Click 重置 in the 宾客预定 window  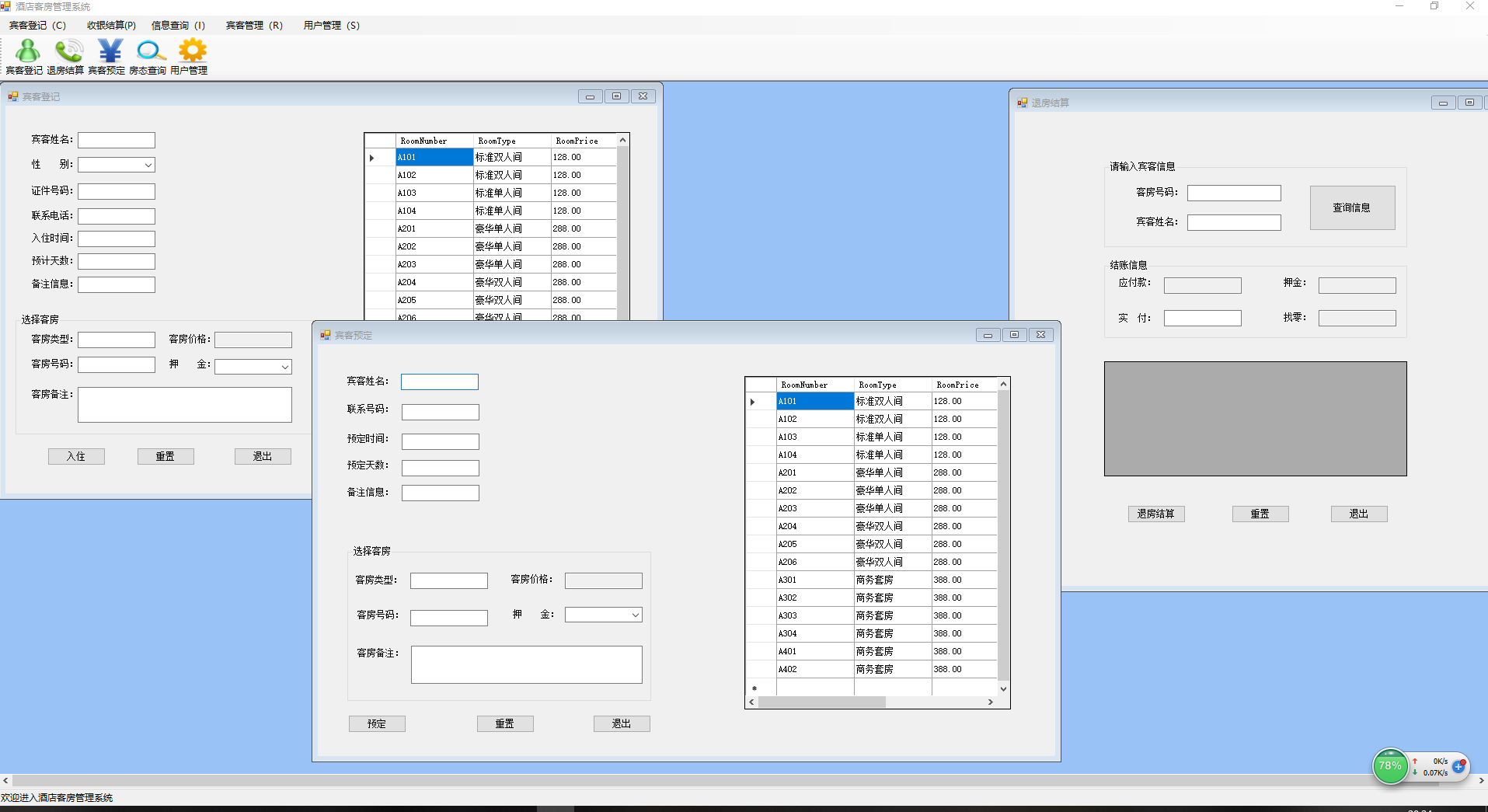(x=505, y=723)
